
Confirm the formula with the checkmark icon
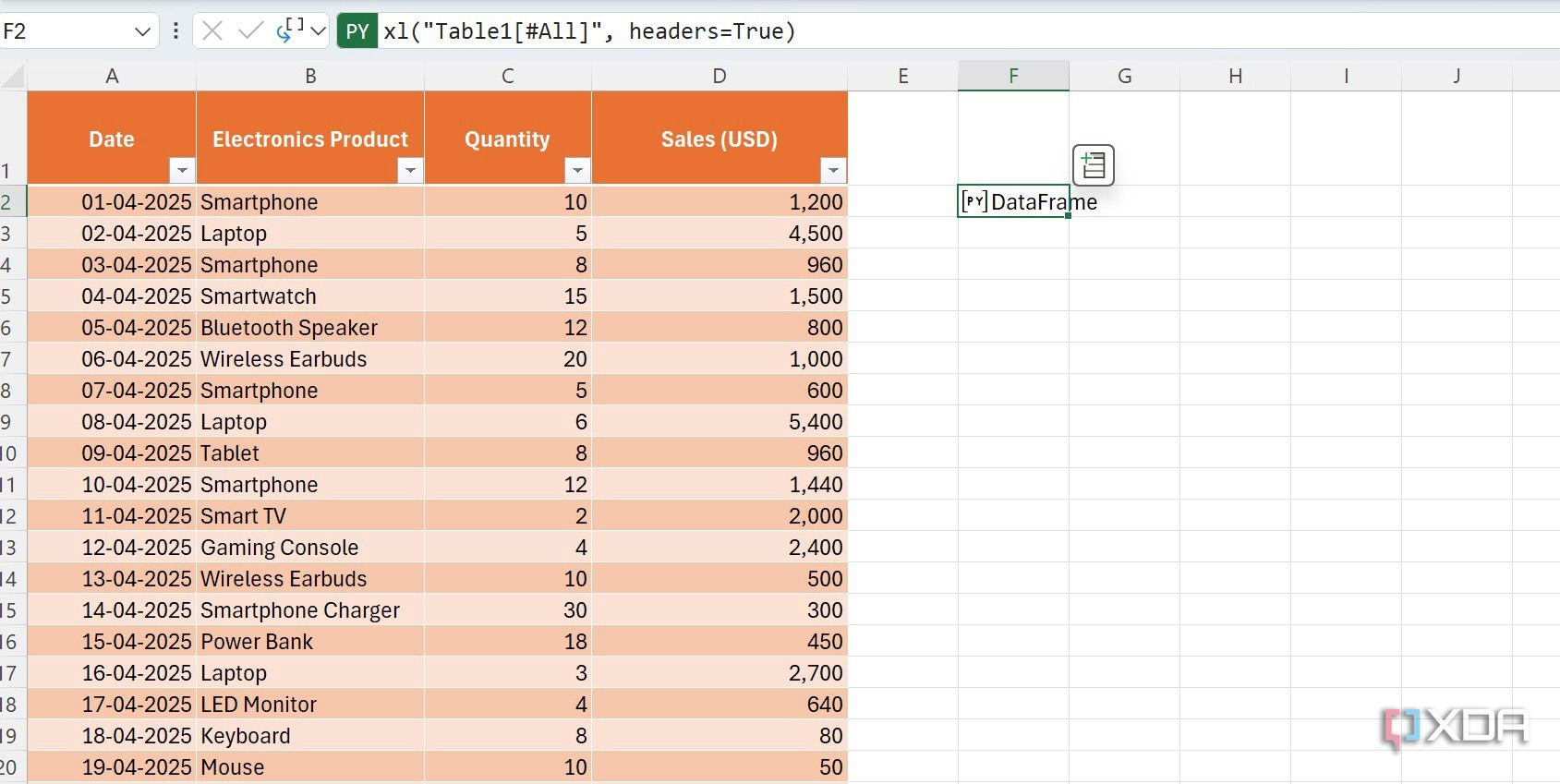tap(250, 31)
